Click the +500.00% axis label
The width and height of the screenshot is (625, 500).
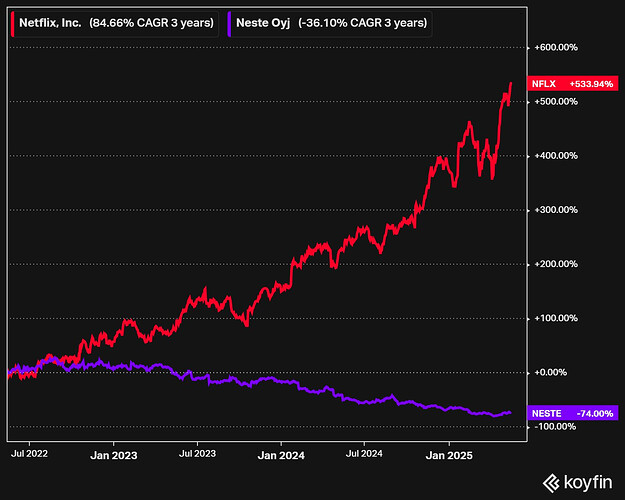pos(556,102)
